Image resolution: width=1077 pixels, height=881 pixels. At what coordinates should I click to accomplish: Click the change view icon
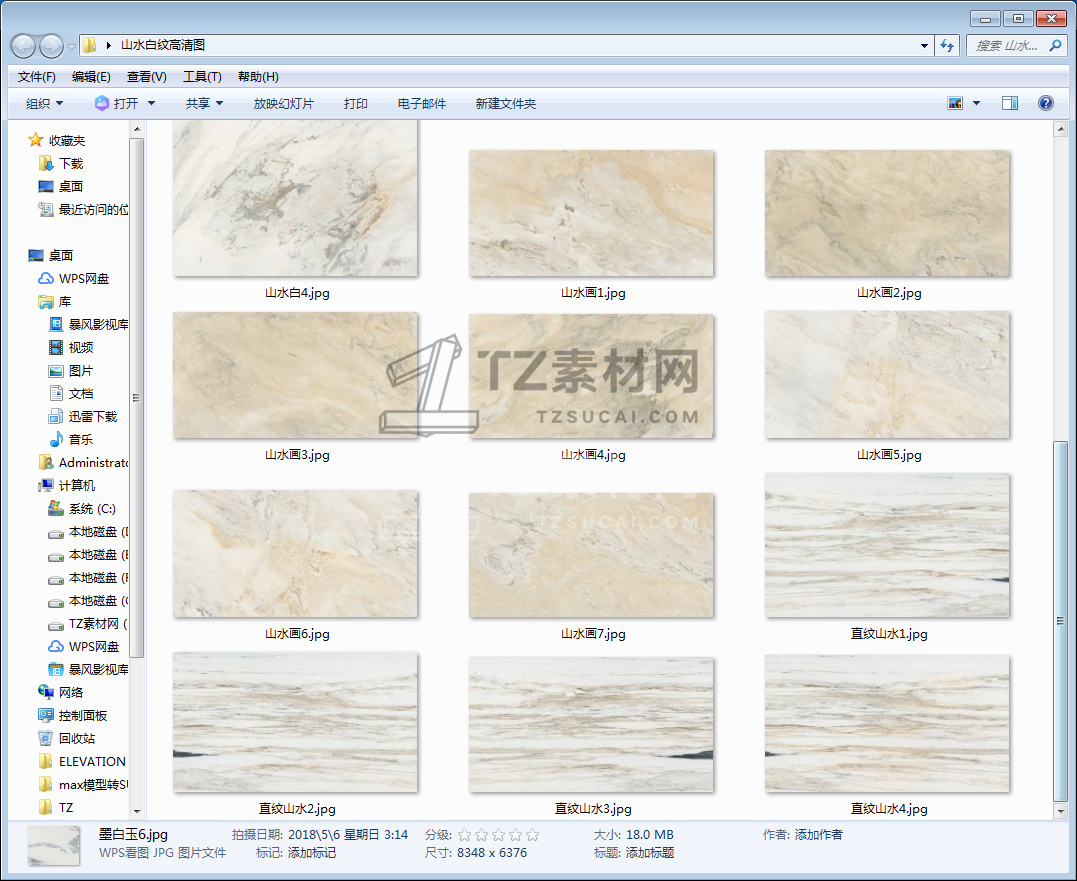point(955,103)
